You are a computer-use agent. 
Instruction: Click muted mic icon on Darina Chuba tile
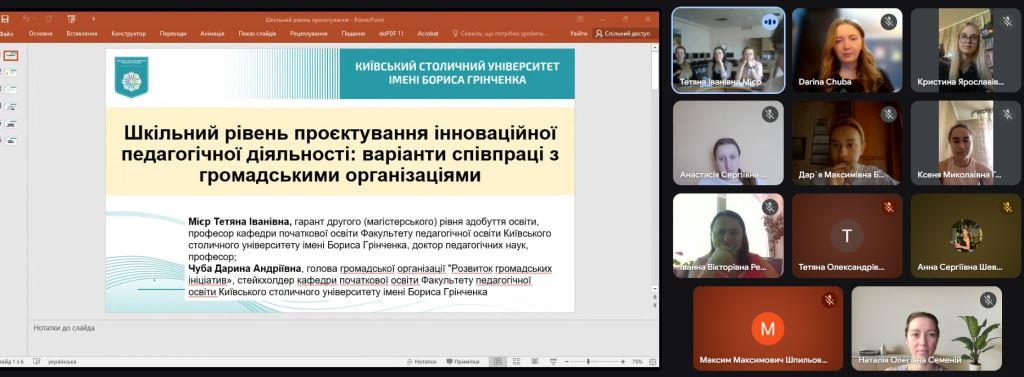point(888,22)
